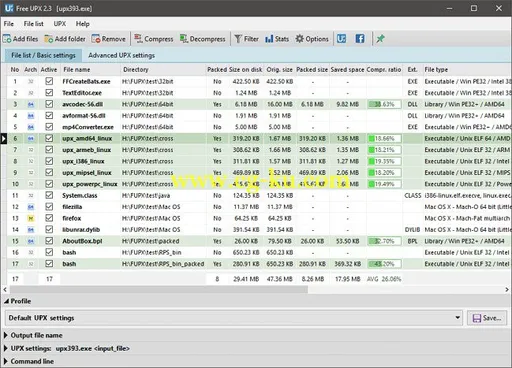Click 43.20% compression ratio bar for bash
Screen dimensions: 512x368
click(384, 264)
